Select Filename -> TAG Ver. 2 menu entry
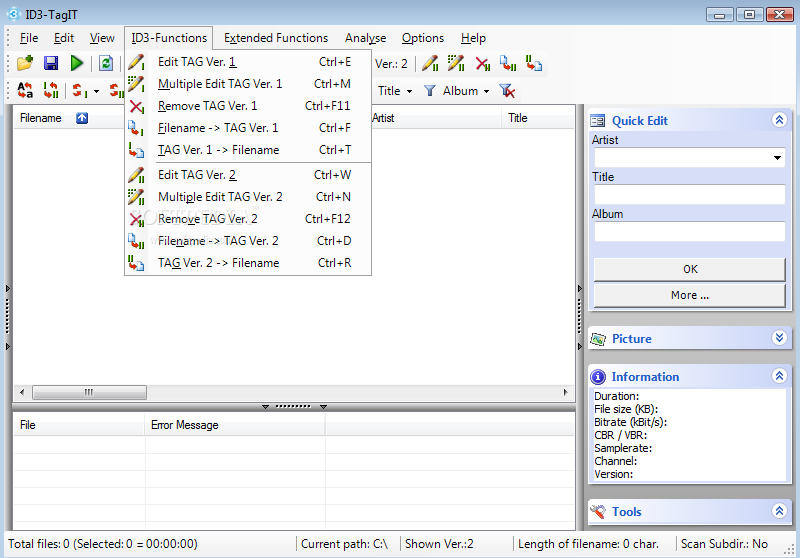This screenshot has width=800, height=558. (249, 241)
